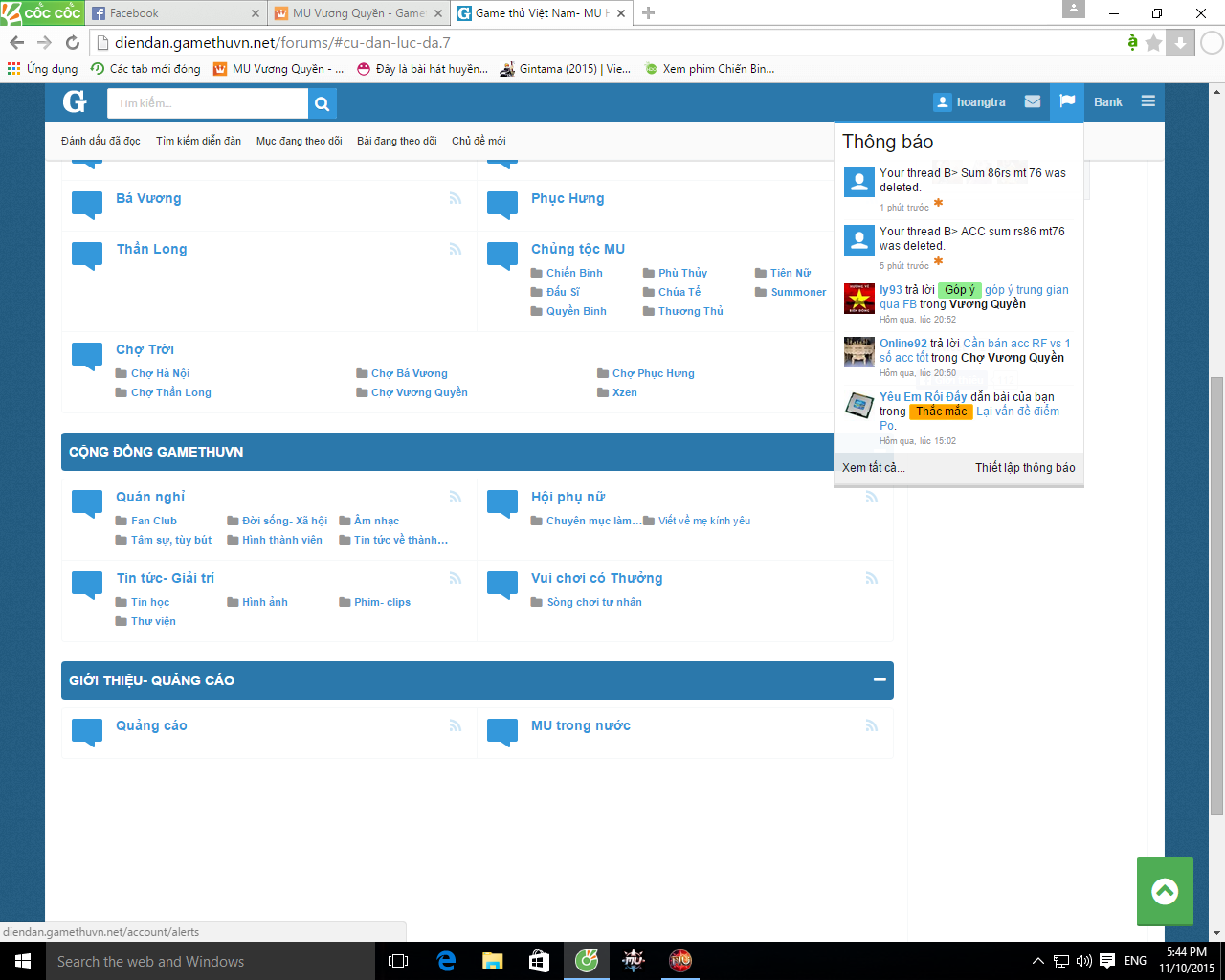Click the Xem tất cả alerts link
Viewport: 1225px width, 980px height.
pos(873,468)
